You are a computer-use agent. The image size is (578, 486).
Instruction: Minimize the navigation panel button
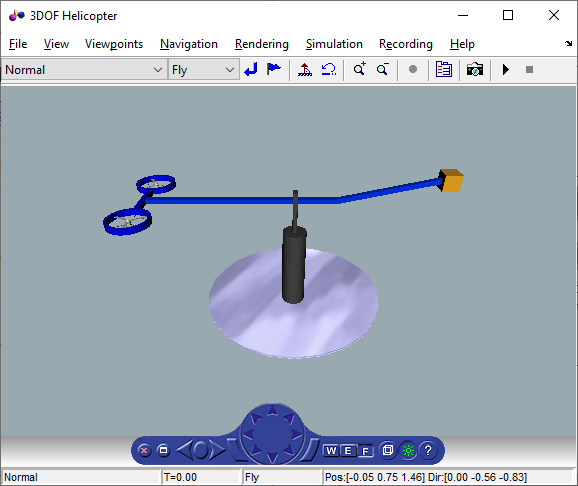[163, 450]
